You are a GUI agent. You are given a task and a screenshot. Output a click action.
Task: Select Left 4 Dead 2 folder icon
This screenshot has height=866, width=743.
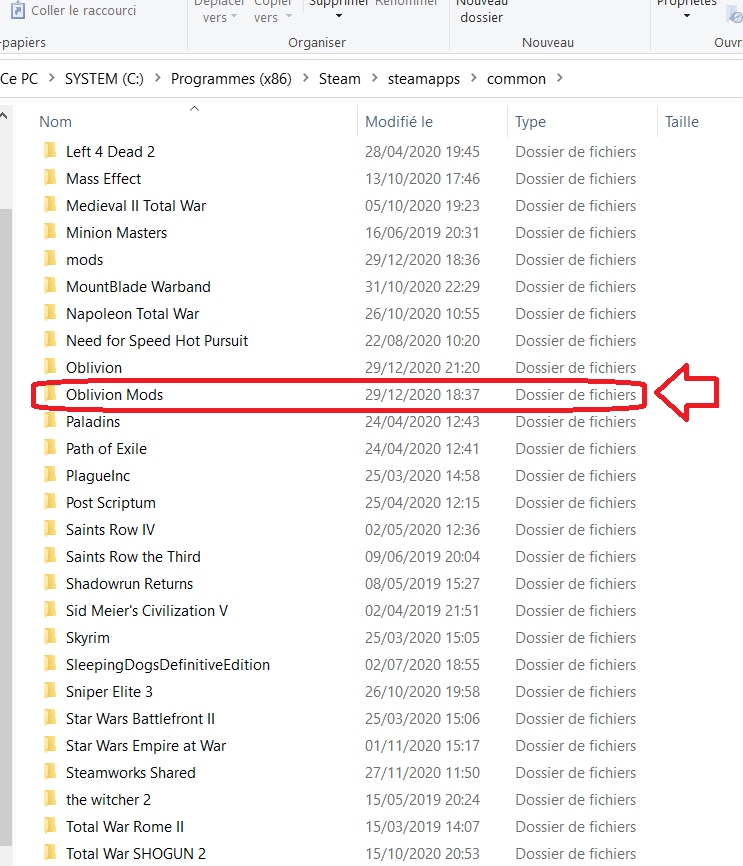pyautogui.click(x=50, y=151)
